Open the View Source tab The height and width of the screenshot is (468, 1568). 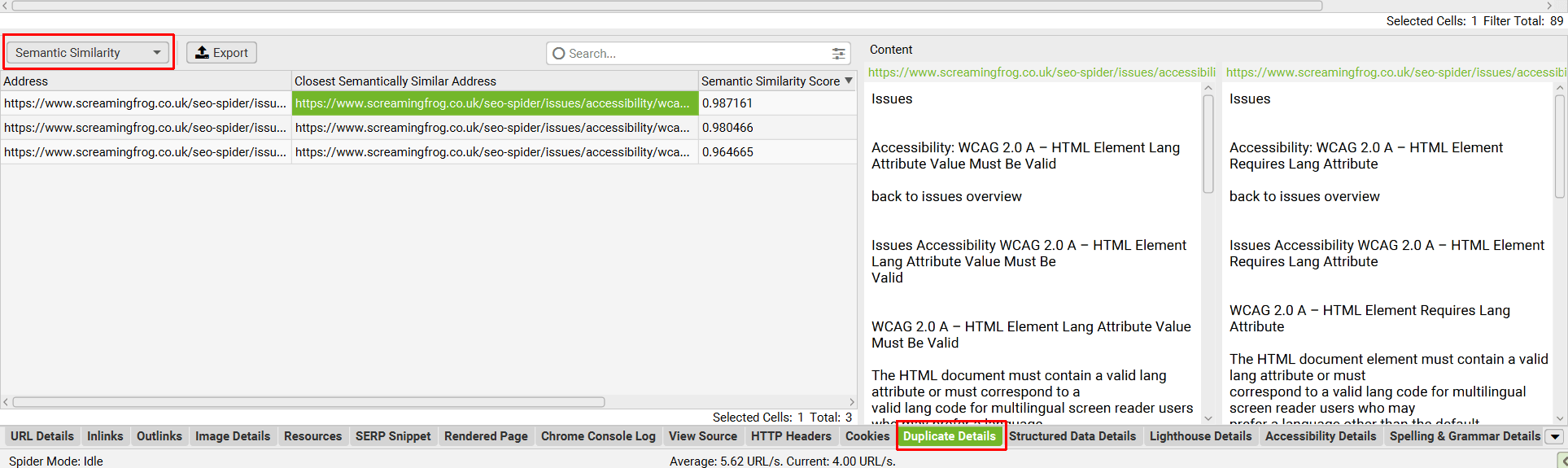coord(703,436)
